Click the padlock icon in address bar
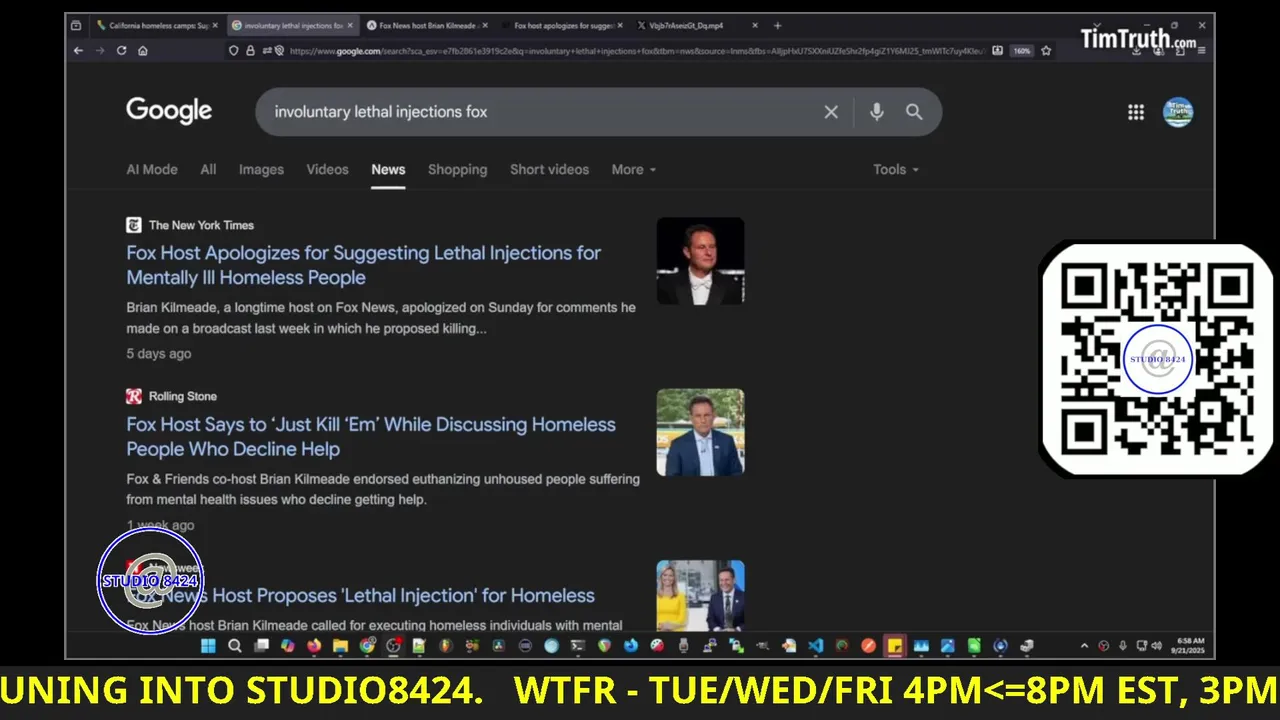The height and width of the screenshot is (720, 1280). 250,51
